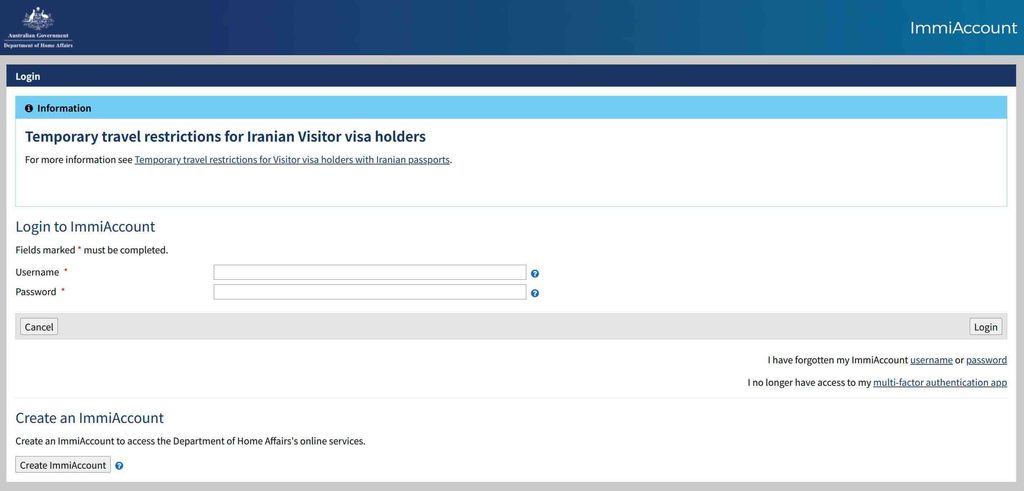The height and width of the screenshot is (491, 1024).
Task: Click the Create ImmiAccount help icon
Action: point(119,466)
